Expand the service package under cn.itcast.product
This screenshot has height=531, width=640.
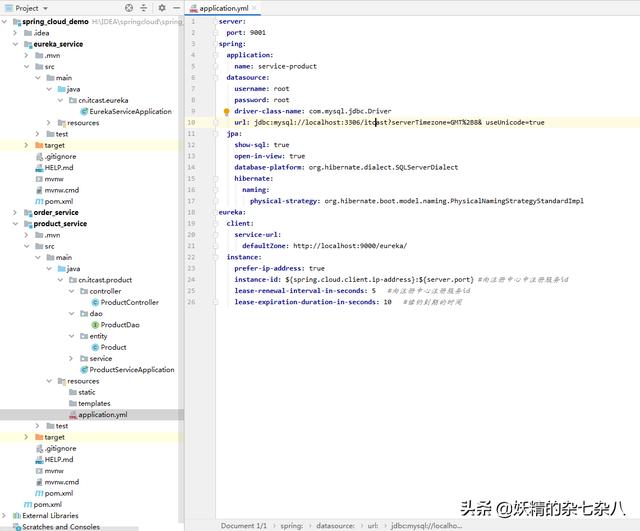[x=71, y=358]
